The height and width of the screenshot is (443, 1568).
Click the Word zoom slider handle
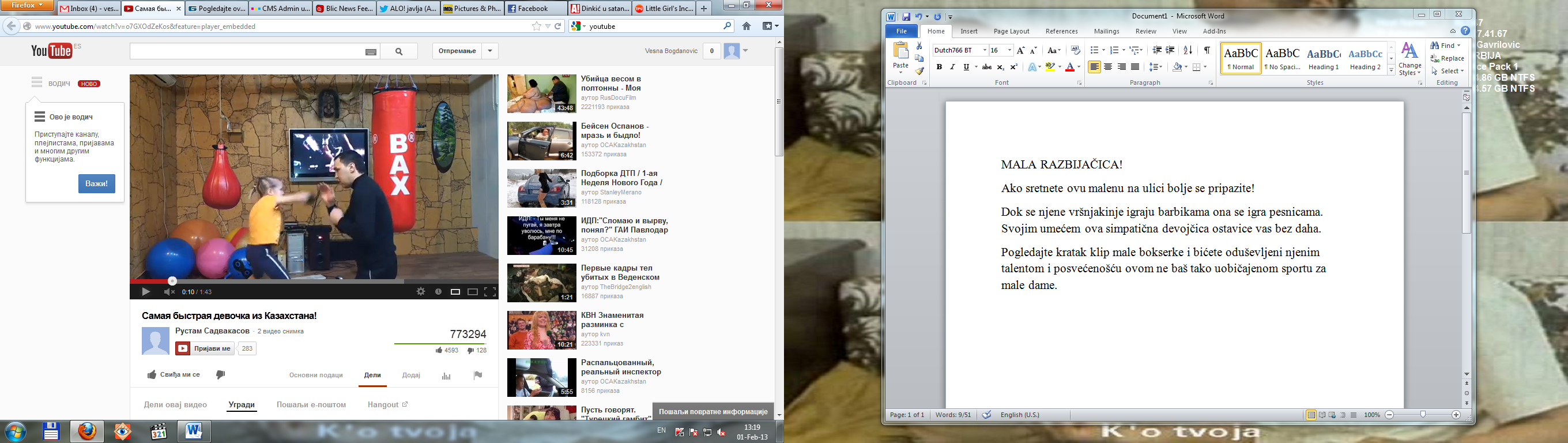[1423, 415]
